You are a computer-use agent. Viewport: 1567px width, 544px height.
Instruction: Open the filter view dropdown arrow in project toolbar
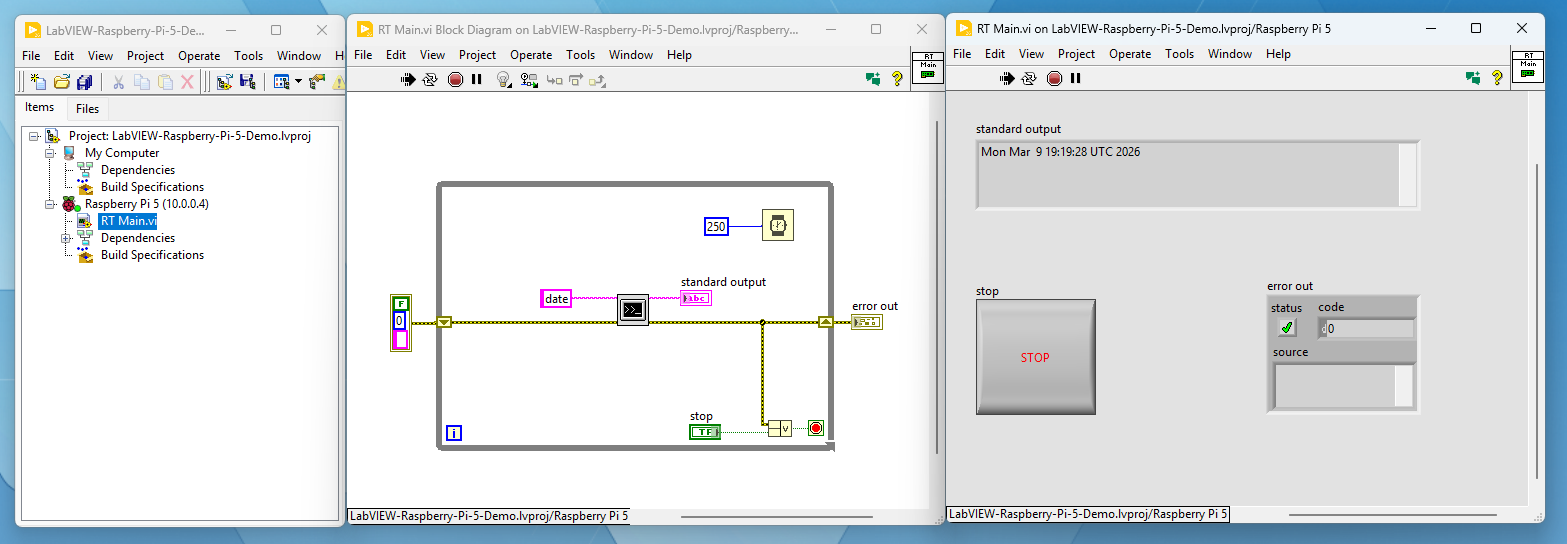click(298, 82)
